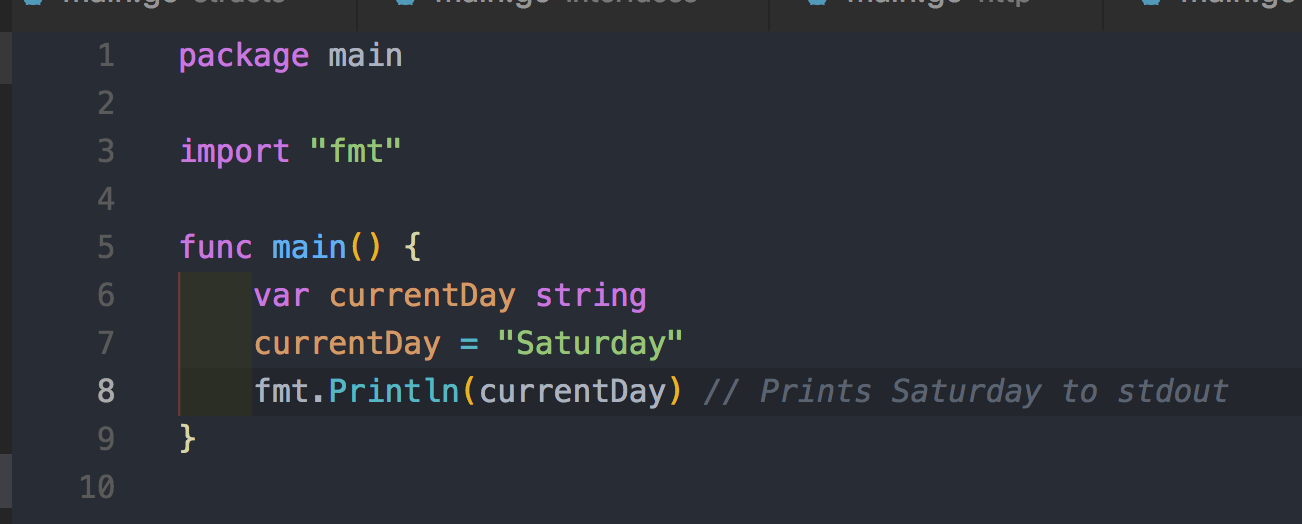Click the Go icon on the rightmost tab

pos(1151,3)
